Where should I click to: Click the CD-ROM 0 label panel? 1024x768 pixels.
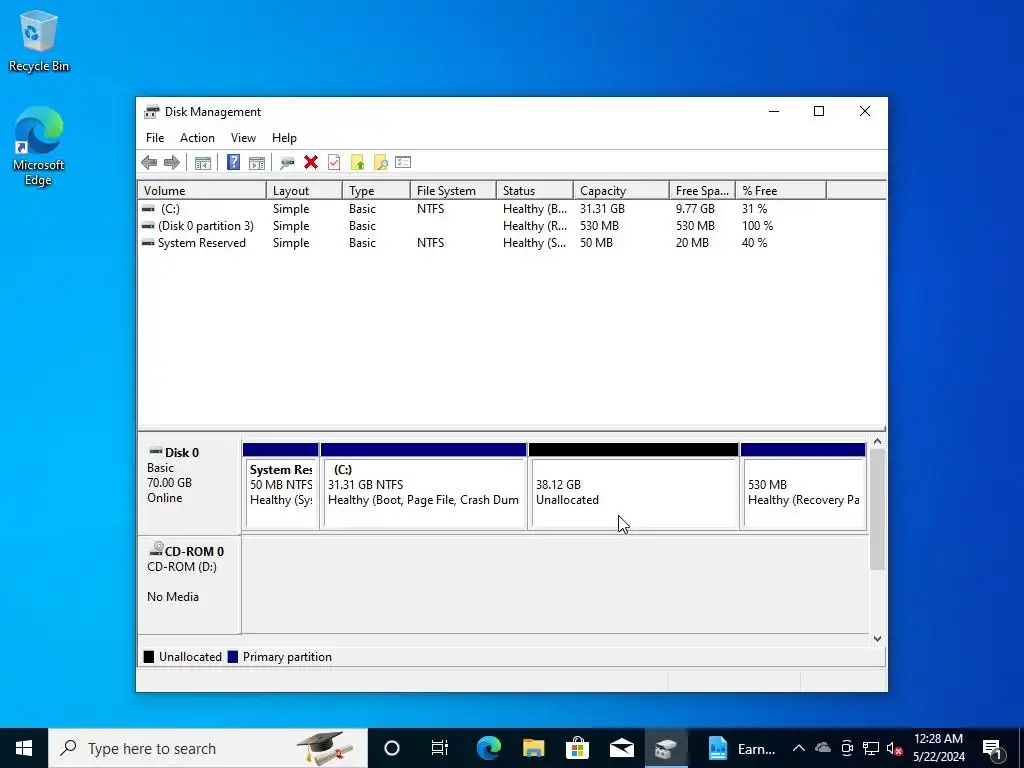189,584
